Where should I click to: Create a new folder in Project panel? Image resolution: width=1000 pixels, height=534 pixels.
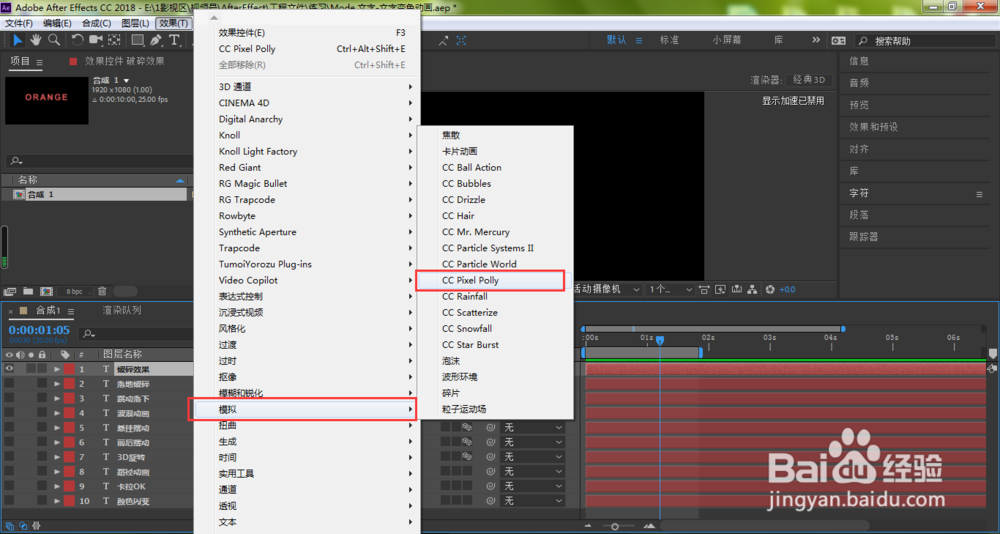point(28,291)
